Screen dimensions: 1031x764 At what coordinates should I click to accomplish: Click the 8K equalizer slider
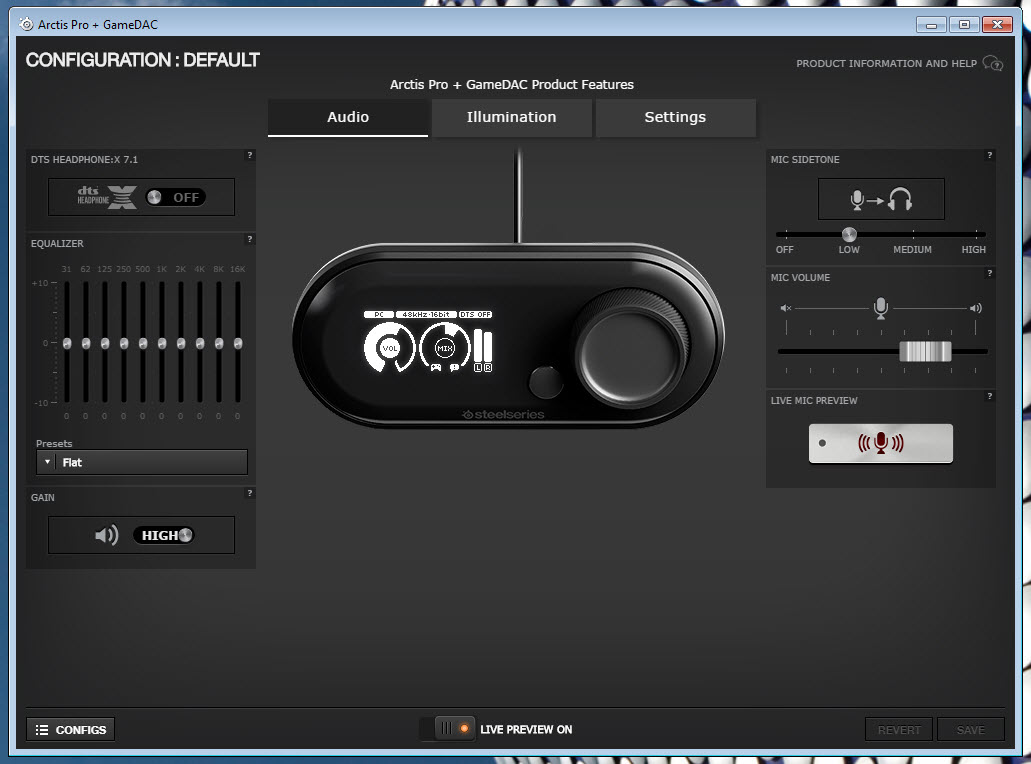point(219,343)
